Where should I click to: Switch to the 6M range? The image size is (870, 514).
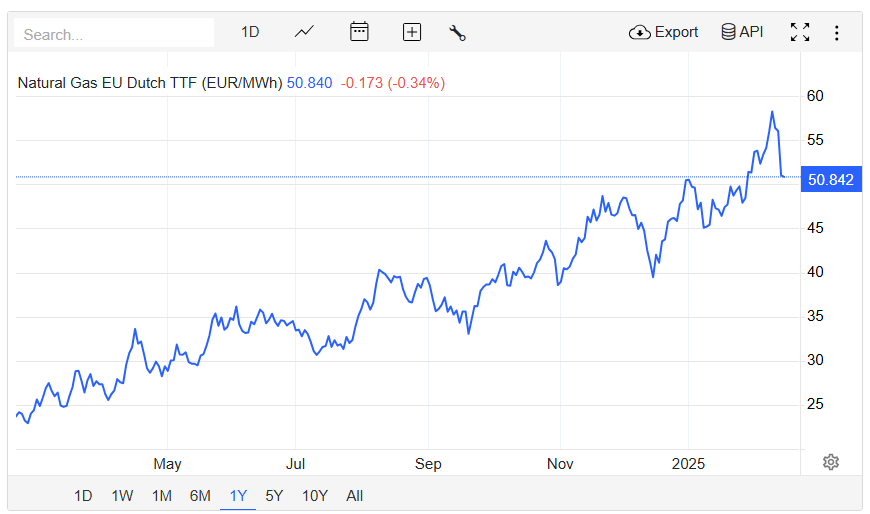pyautogui.click(x=200, y=496)
